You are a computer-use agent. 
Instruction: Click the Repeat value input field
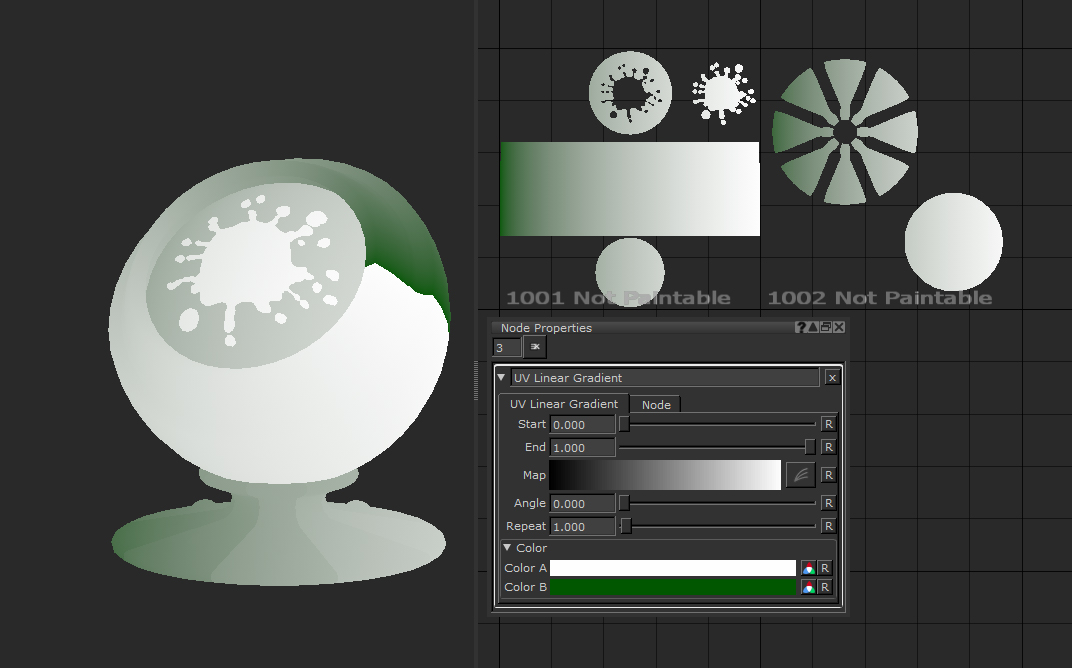pos(582,526)
